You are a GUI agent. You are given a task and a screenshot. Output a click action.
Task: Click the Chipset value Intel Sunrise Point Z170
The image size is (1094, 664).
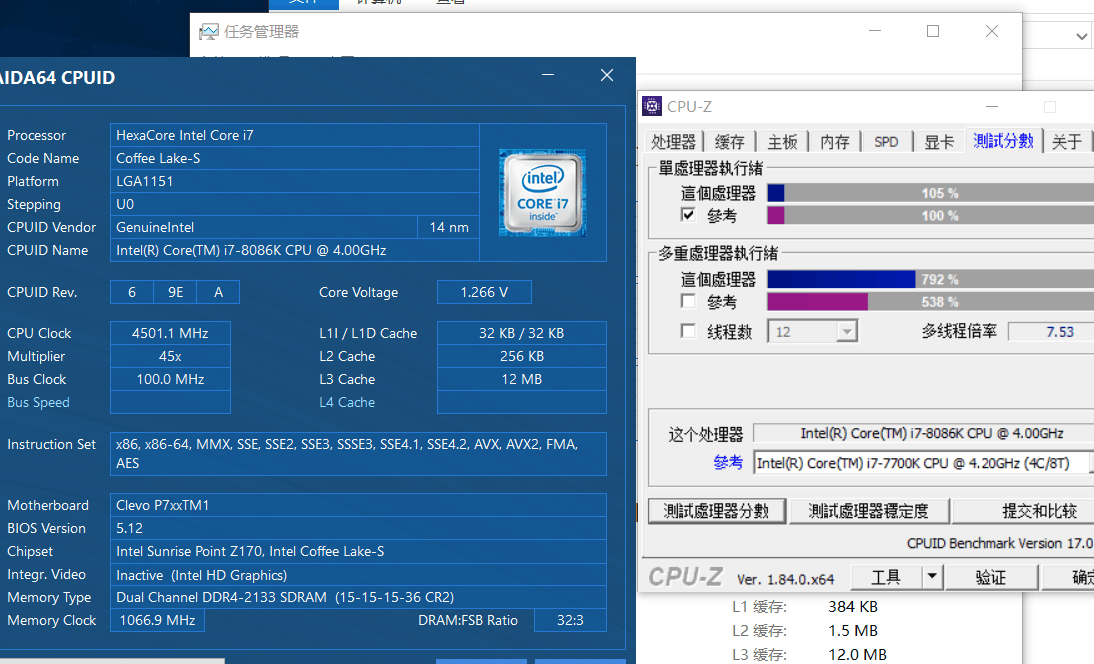pyautogui.click(x=359, y=551)
